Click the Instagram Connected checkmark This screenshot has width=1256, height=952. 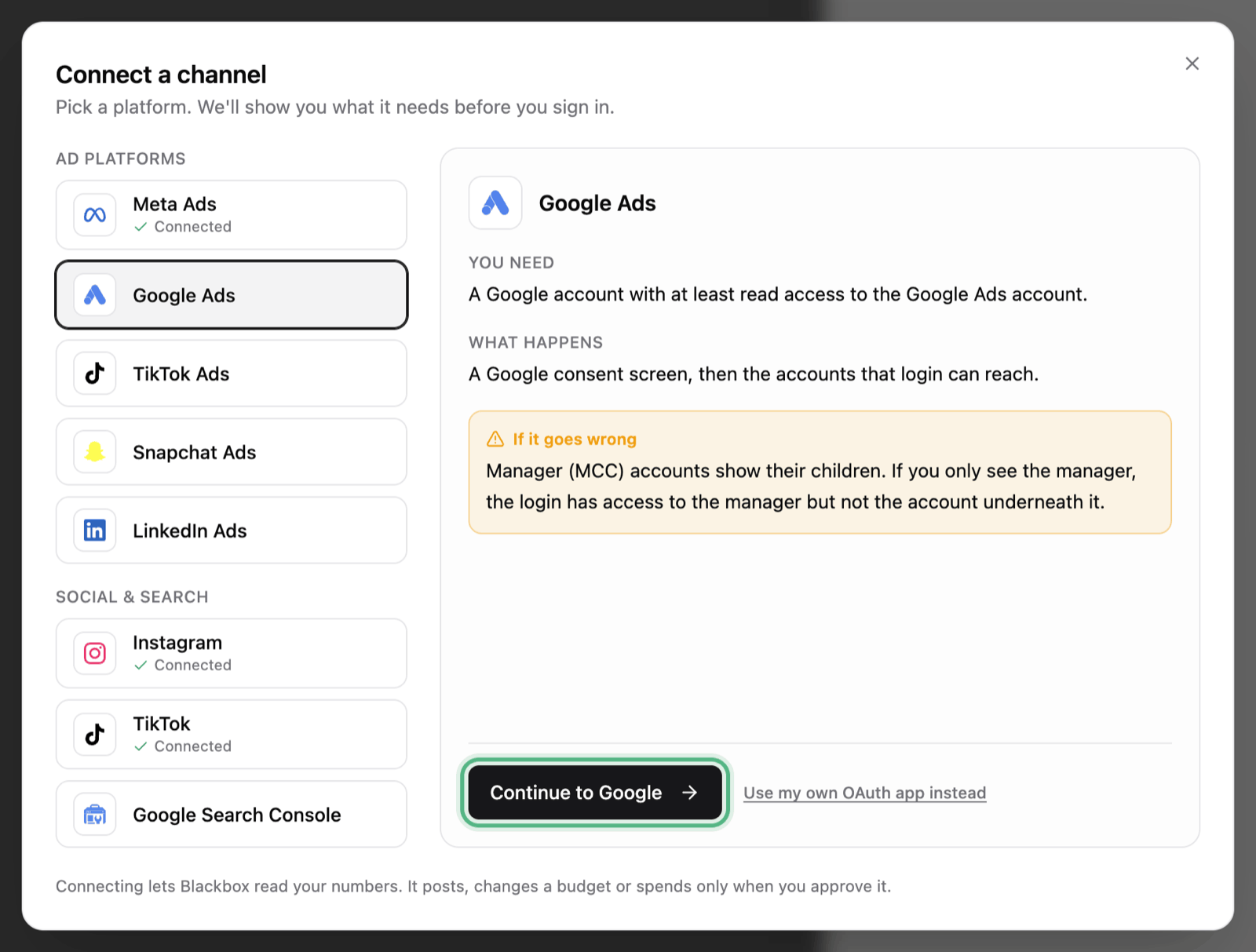pyautogui.click(x=141, y=666)
